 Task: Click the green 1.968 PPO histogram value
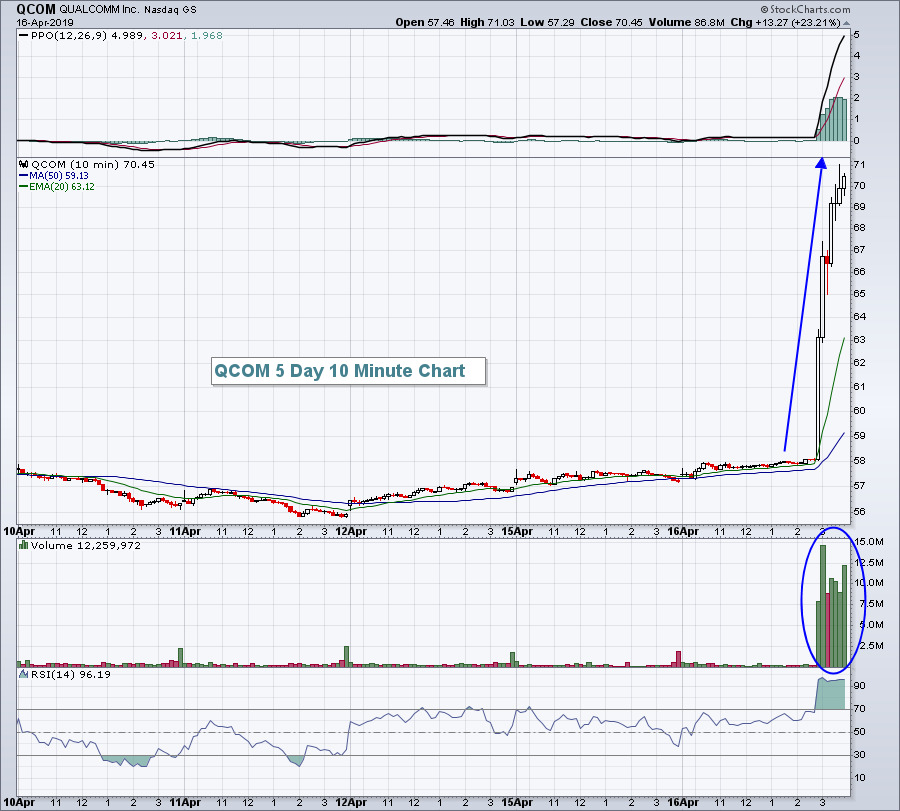pos(207,35)
